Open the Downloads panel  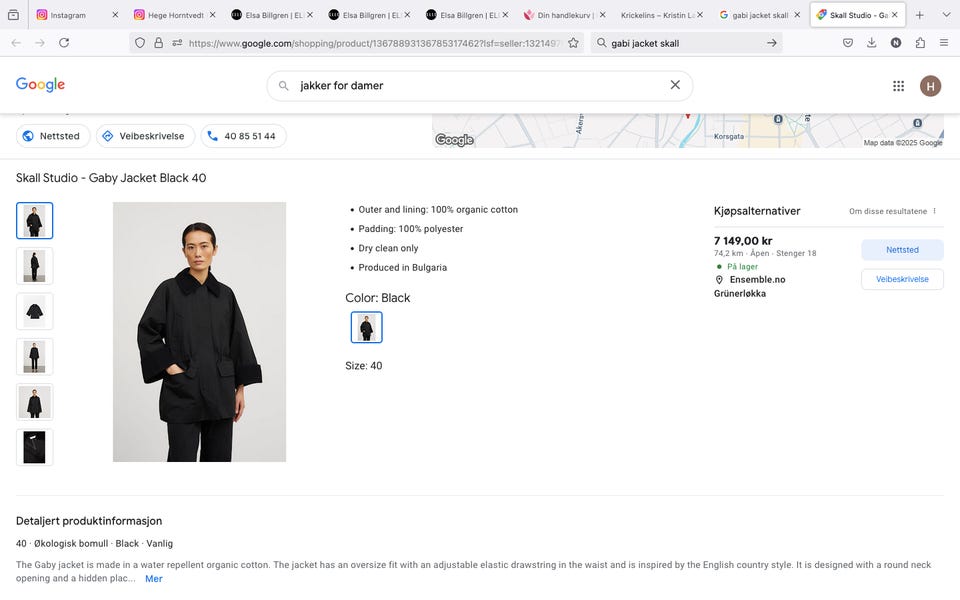[x=872, y=43]
